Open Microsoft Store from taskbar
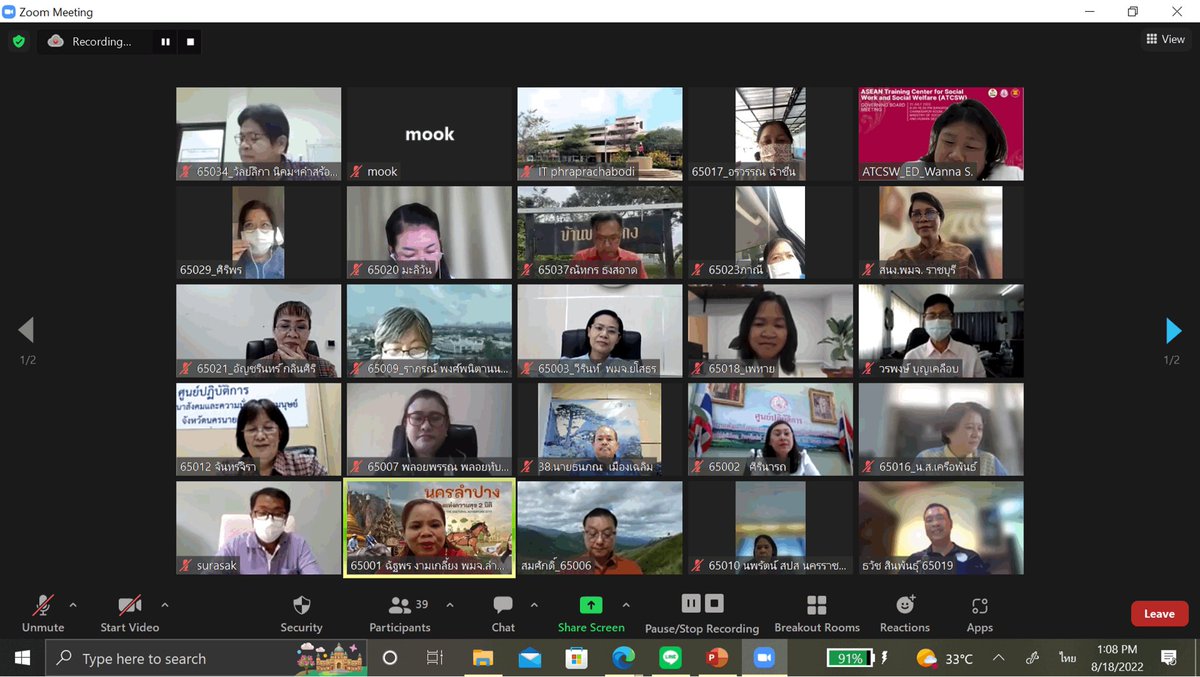Screen dimensions: 1200x677 [x=576, y=658]
